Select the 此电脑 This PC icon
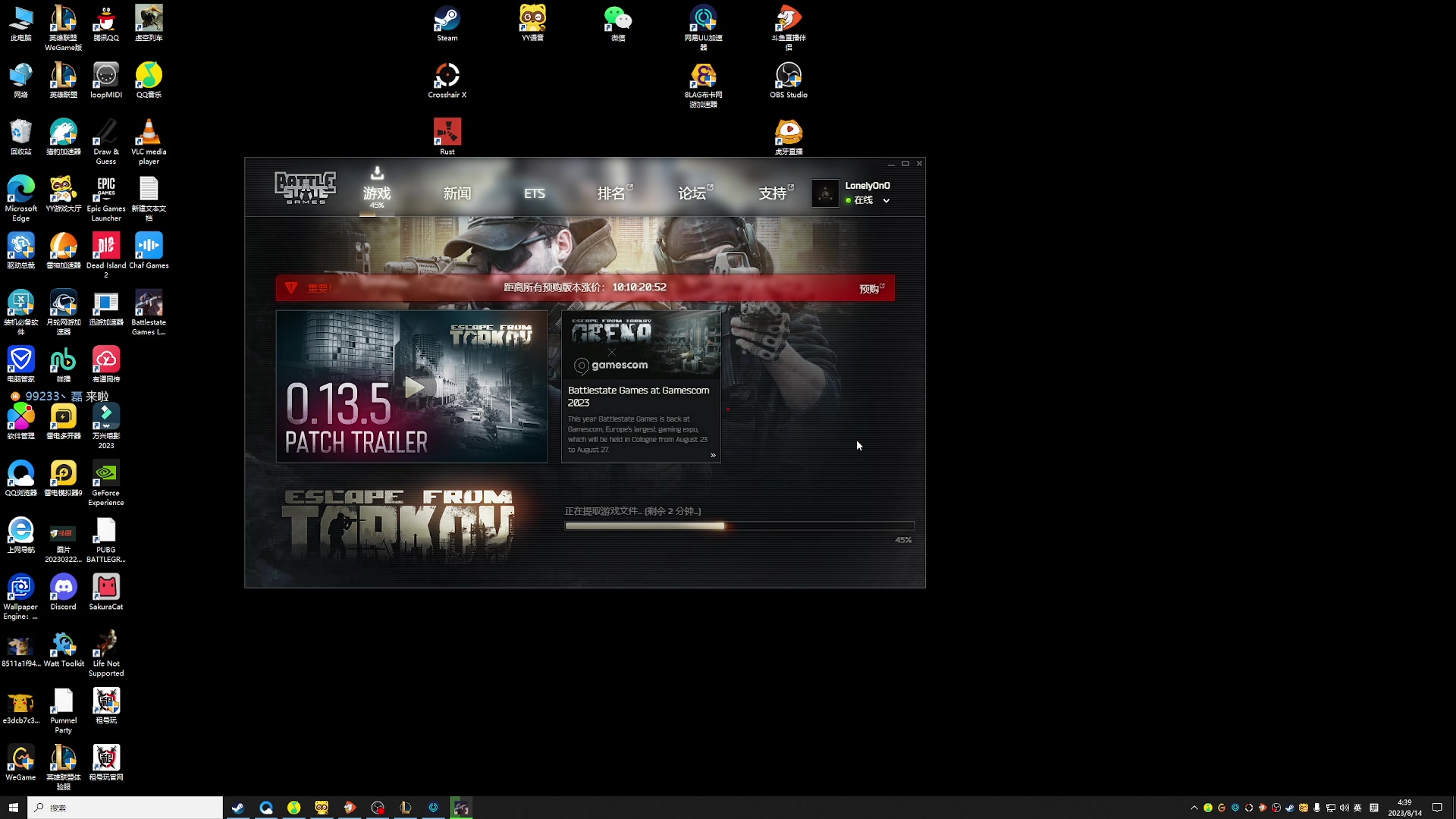This screenshot has height=819, width=1456. coord(21,24)
